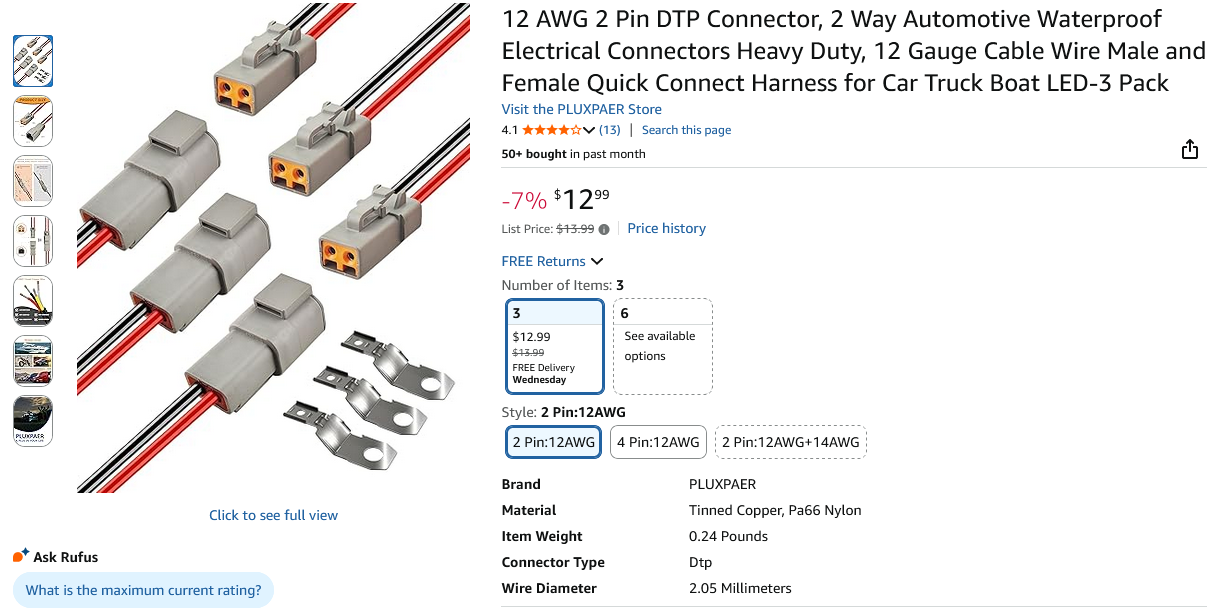Viewport: 1225px width, 608px height.
Task: Visit the PLUXPAER Store
Action: pyautogui.click(x=582, y=109)
